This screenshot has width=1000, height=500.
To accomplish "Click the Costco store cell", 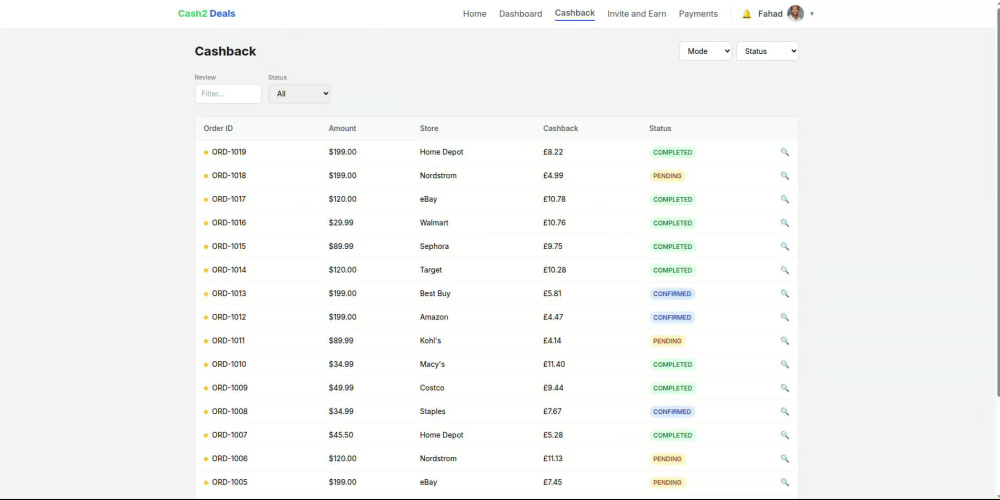I will (x=432, y=388).
